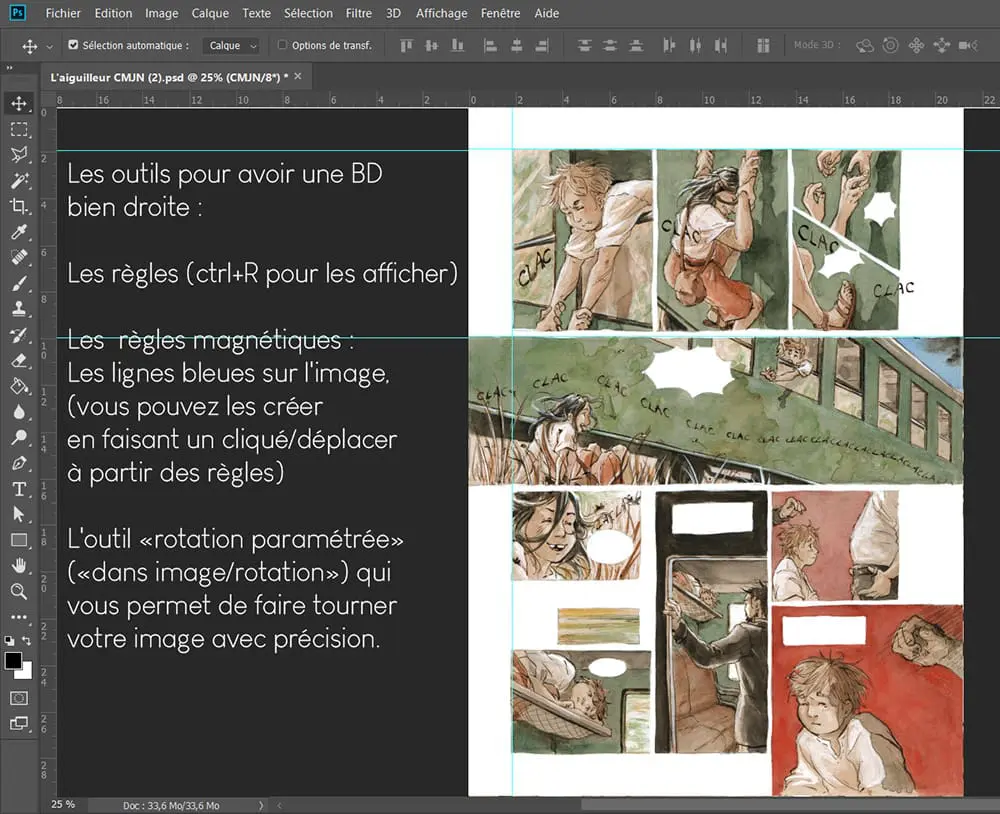Click the Photoshop Ps logo icon
Screen dimensions: 1000x814
click(18, 12)
